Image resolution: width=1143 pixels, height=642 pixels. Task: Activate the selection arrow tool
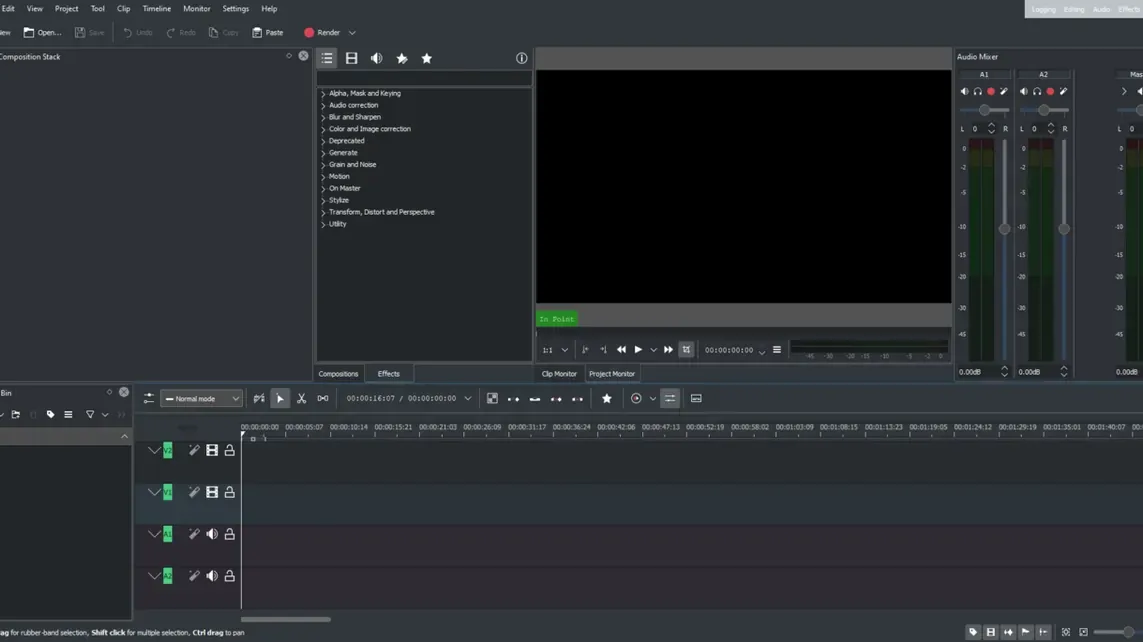(280, 399)
